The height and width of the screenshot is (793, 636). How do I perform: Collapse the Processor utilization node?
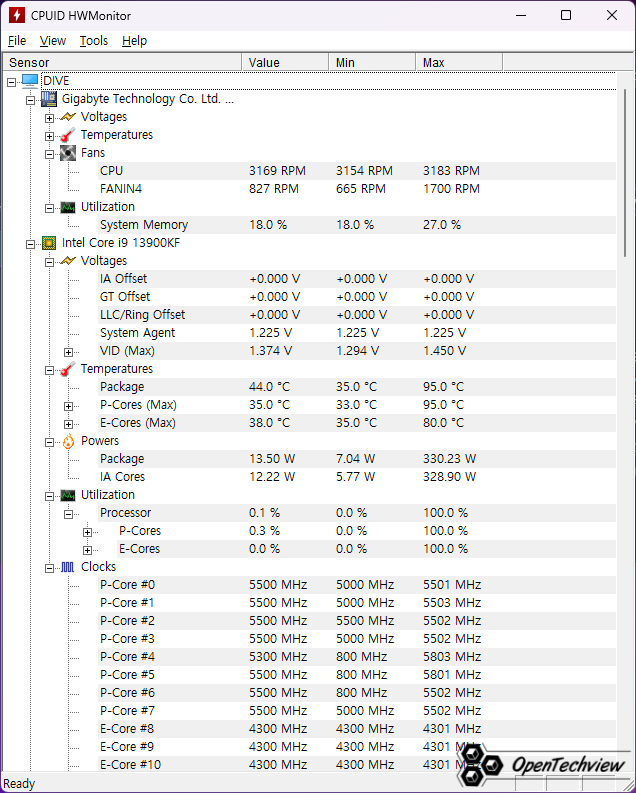pyautogui.click(x=68, y=514)
